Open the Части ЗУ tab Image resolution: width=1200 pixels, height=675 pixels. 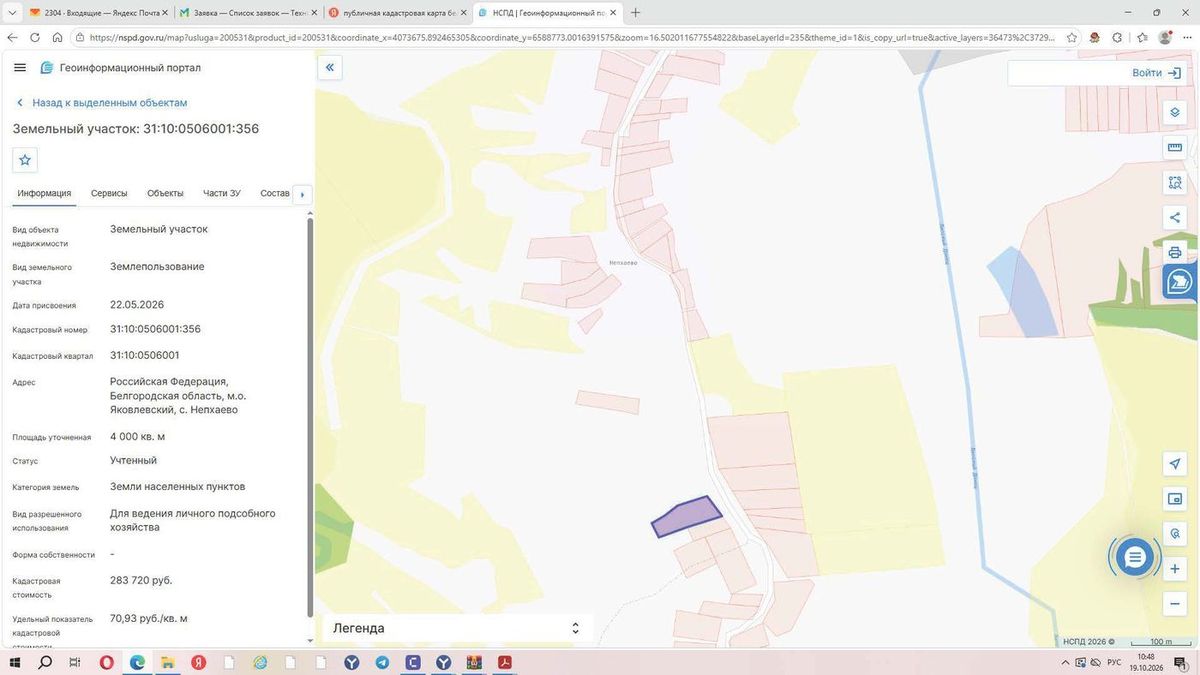[x=222, y=193]
